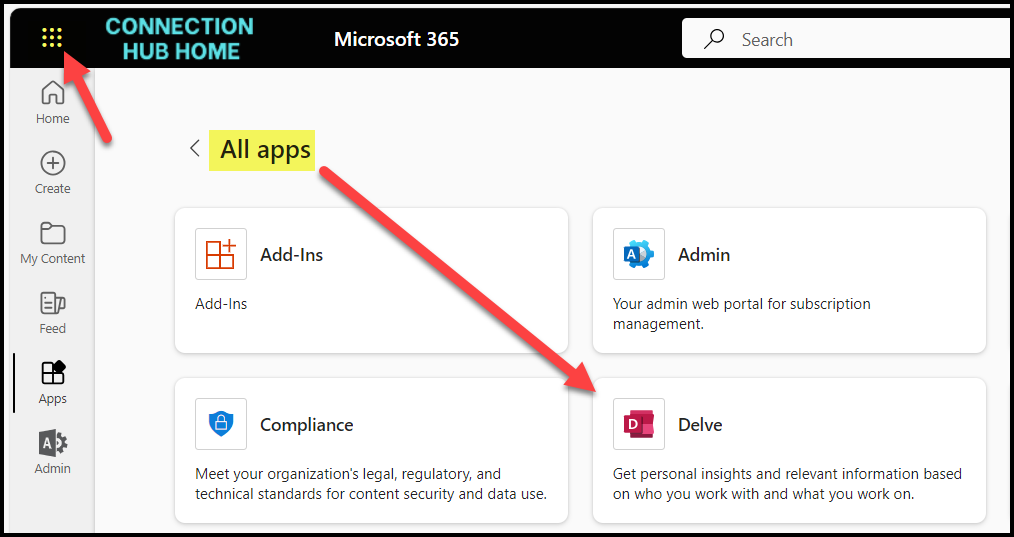This screenshot has height=537, width=1014.
Task: Click the Compliance shield icon
Action: 221,425
